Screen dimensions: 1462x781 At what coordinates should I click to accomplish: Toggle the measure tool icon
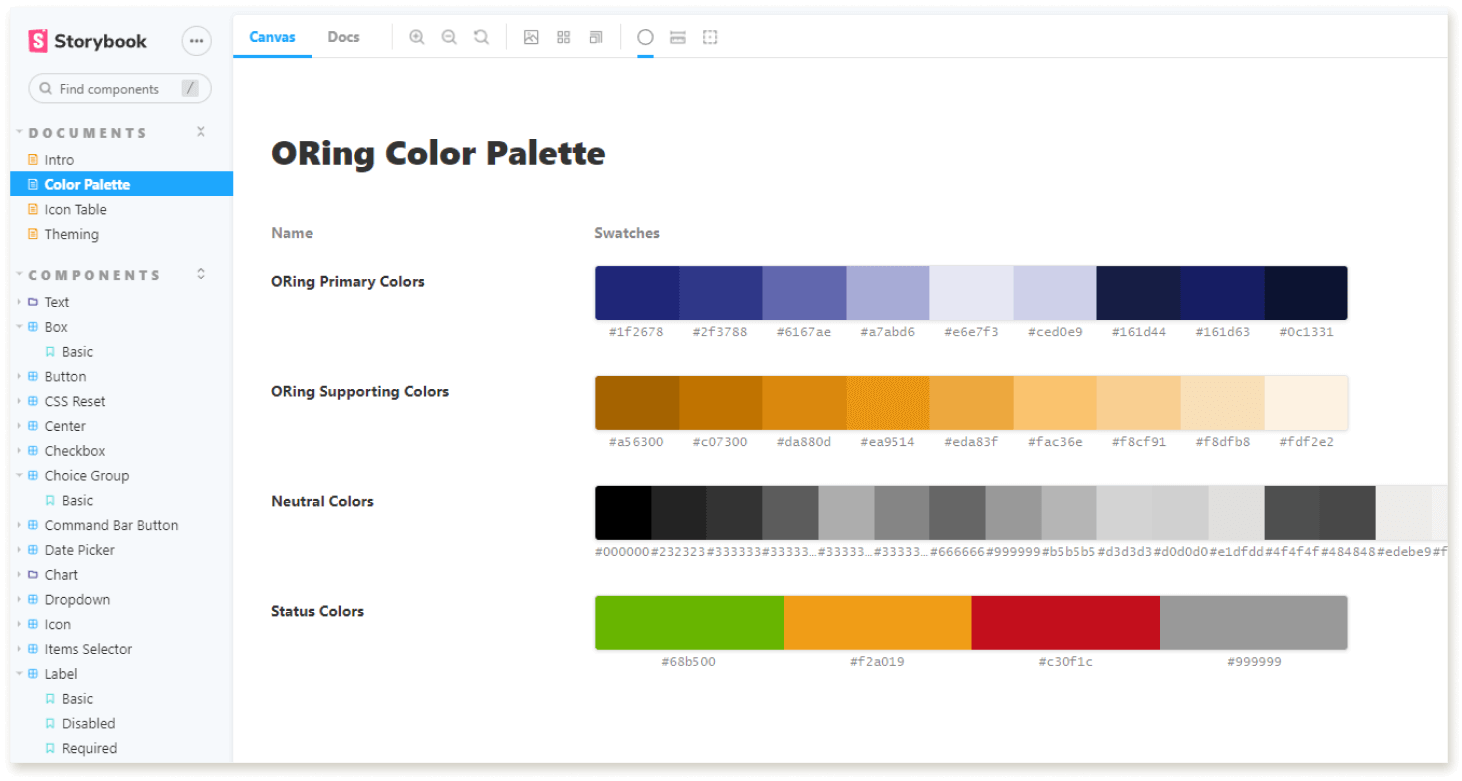pos(677,37)
